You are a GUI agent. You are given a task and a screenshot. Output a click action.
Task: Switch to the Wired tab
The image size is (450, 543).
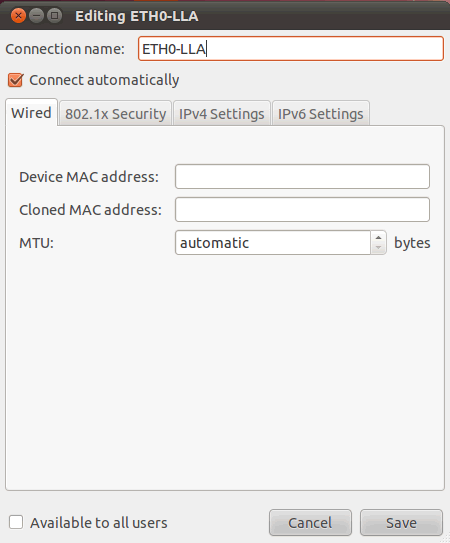click(x=31, y=113)
